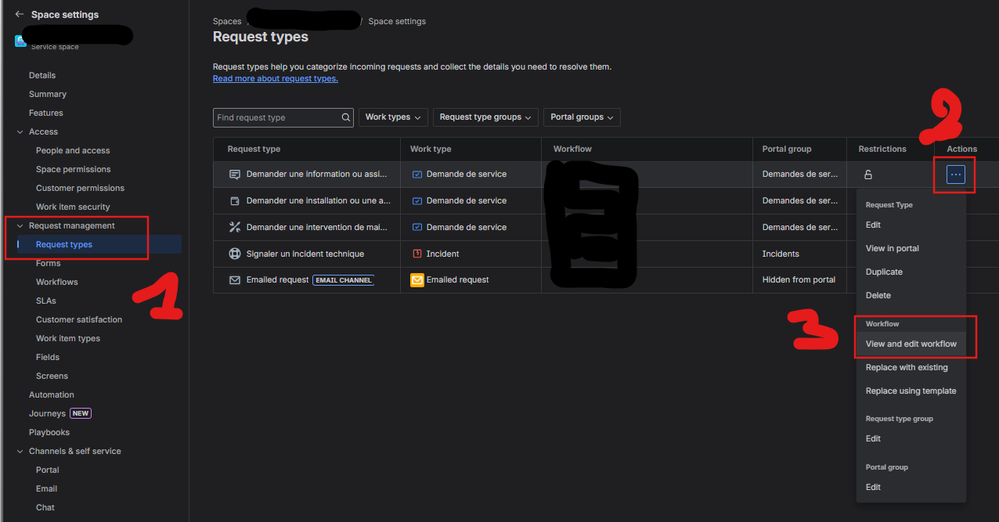Open Fields in the sidebar
The image size is (999, 522).
coord(47,358)
